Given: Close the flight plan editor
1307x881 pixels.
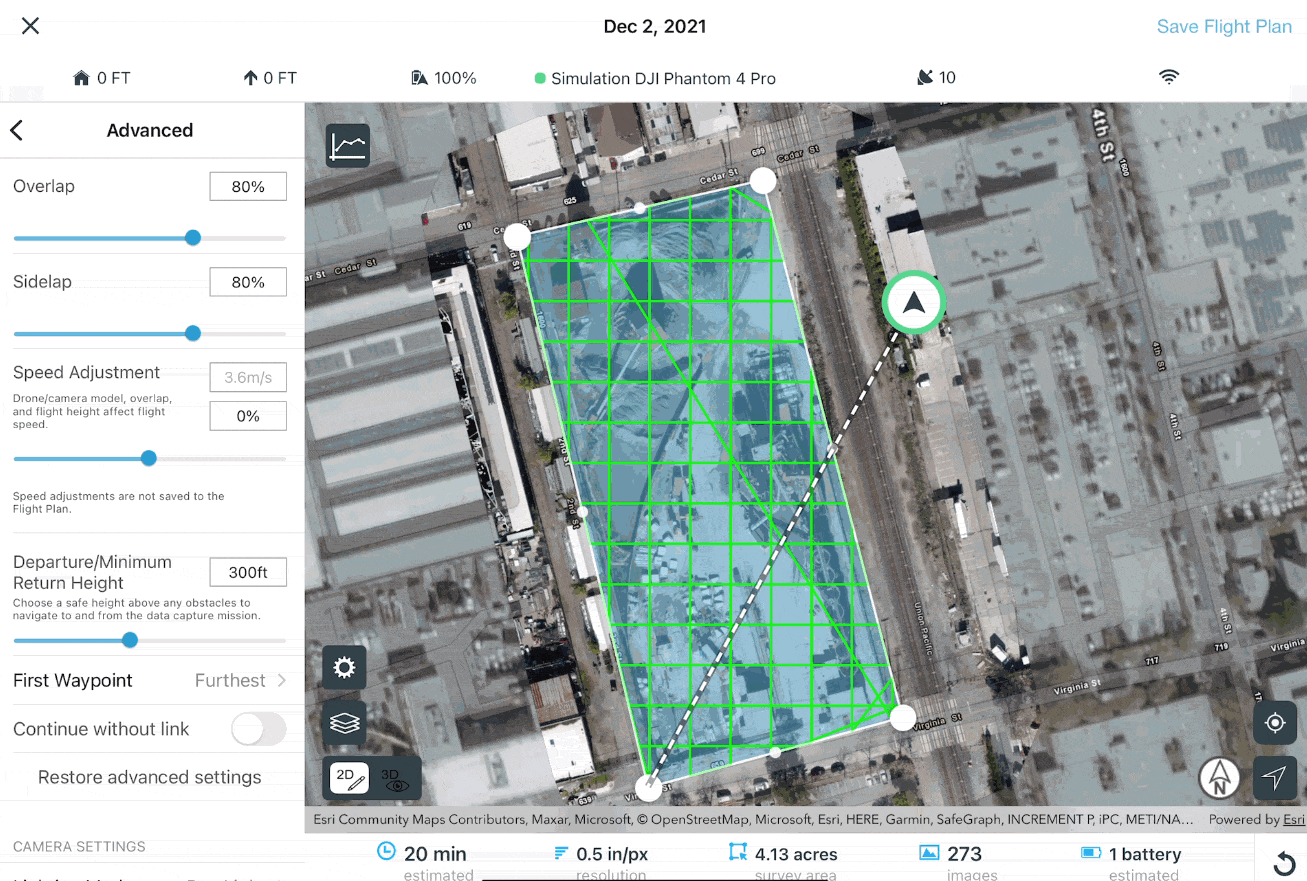Looking at the screenshot, I should point(31,26).
